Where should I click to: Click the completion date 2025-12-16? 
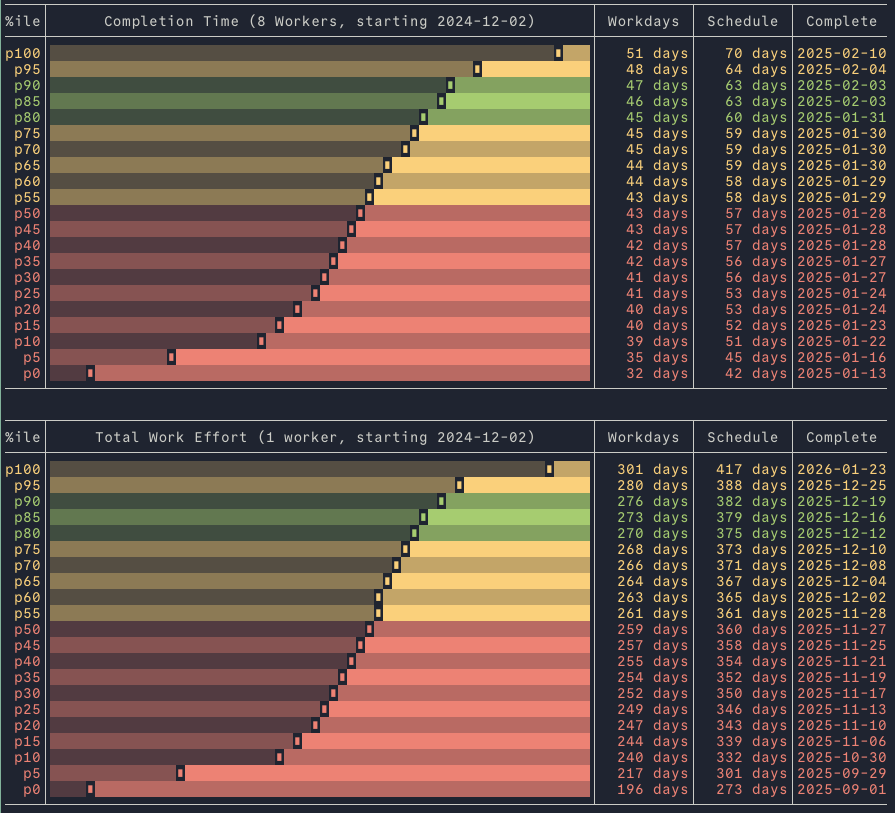(x=842, y=518)
